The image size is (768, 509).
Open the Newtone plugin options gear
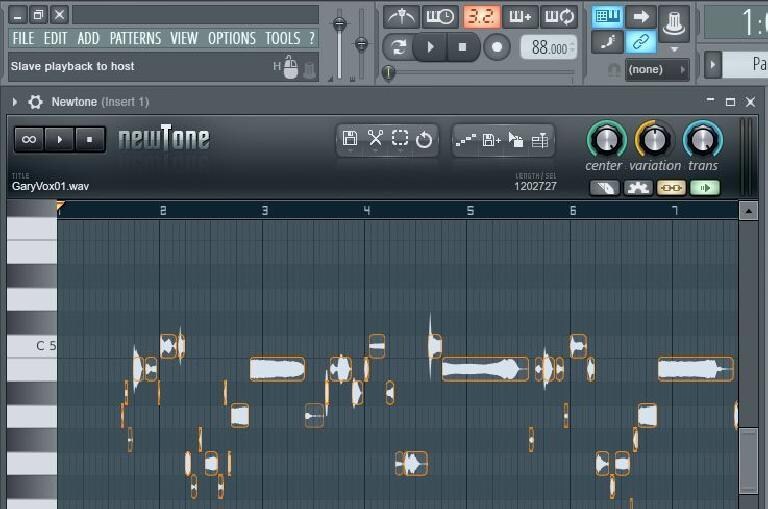tap(35, 102)
